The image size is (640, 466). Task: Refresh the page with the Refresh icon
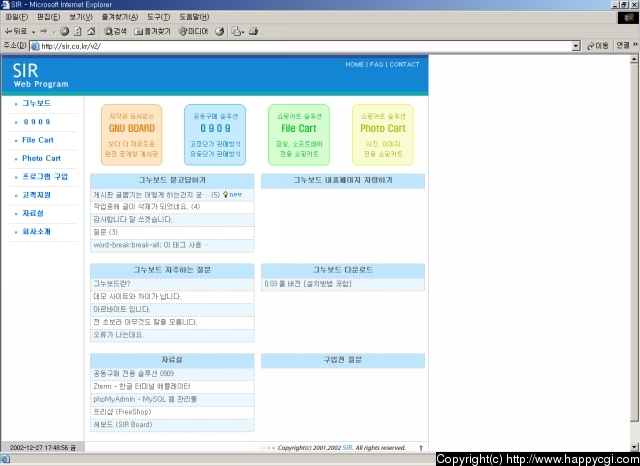[78, 31]
